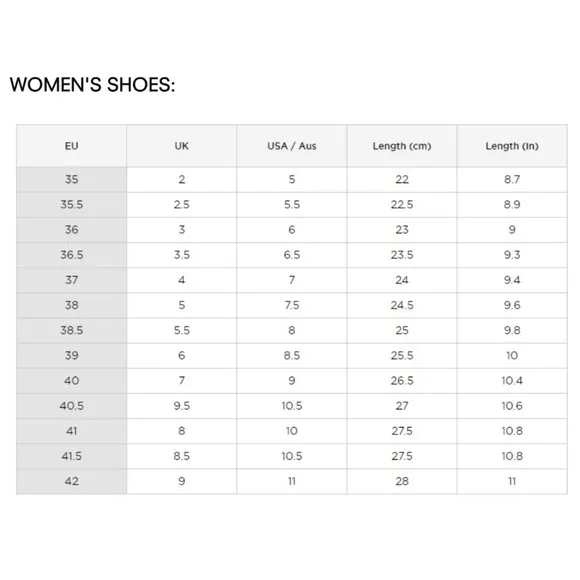This screenshot has width=580, height=580.
Task: Click the UK 9.5 cell
Action: 182,406
